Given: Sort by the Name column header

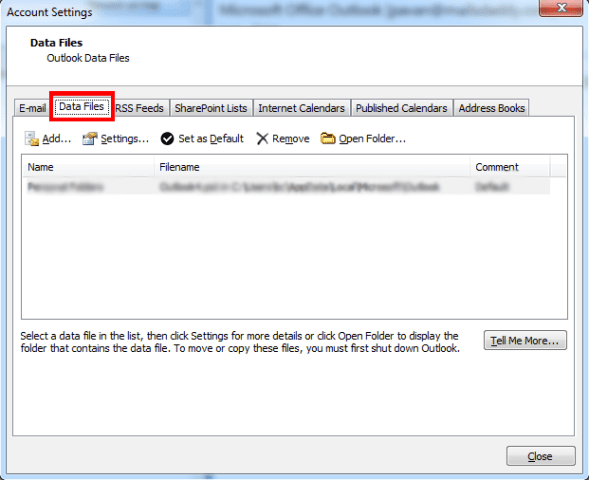Looking at the screenshot, I should 88,167.
